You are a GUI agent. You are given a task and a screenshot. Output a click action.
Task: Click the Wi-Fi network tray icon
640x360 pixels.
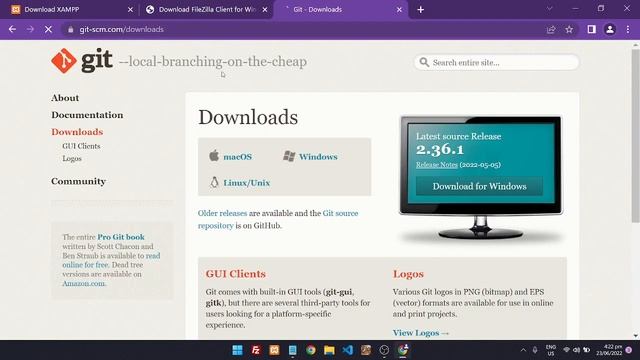[x=566, y=350]
